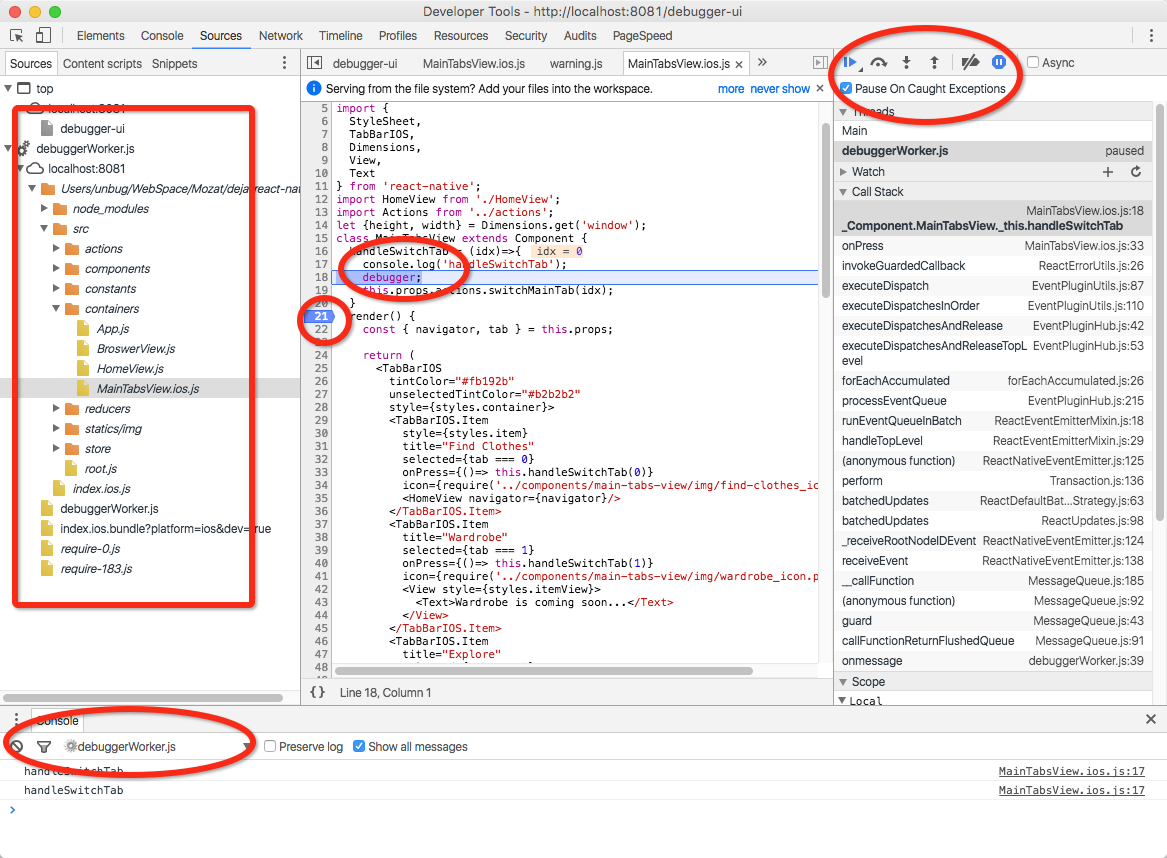1167x858 pixels.
Task: Click the navigator horizontal scrollbar
Action: coord(143,698)
